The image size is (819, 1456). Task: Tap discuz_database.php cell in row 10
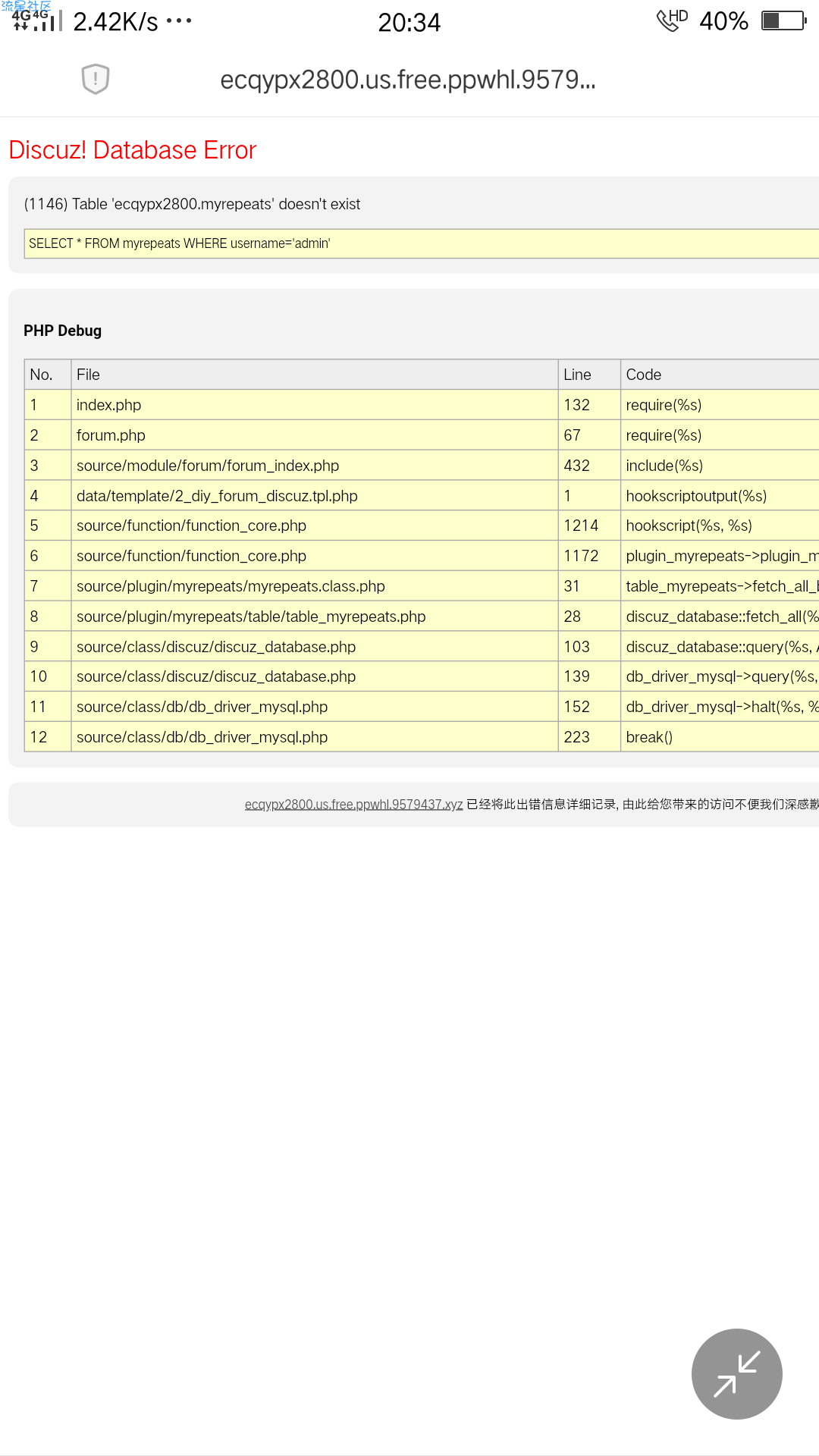click(x=315, y=676)
